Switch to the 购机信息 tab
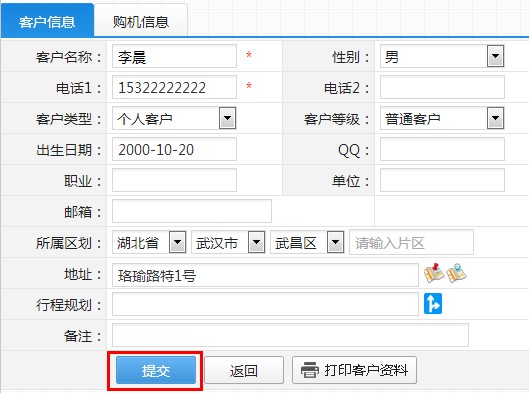529x393 pixels. pos(141,21)
